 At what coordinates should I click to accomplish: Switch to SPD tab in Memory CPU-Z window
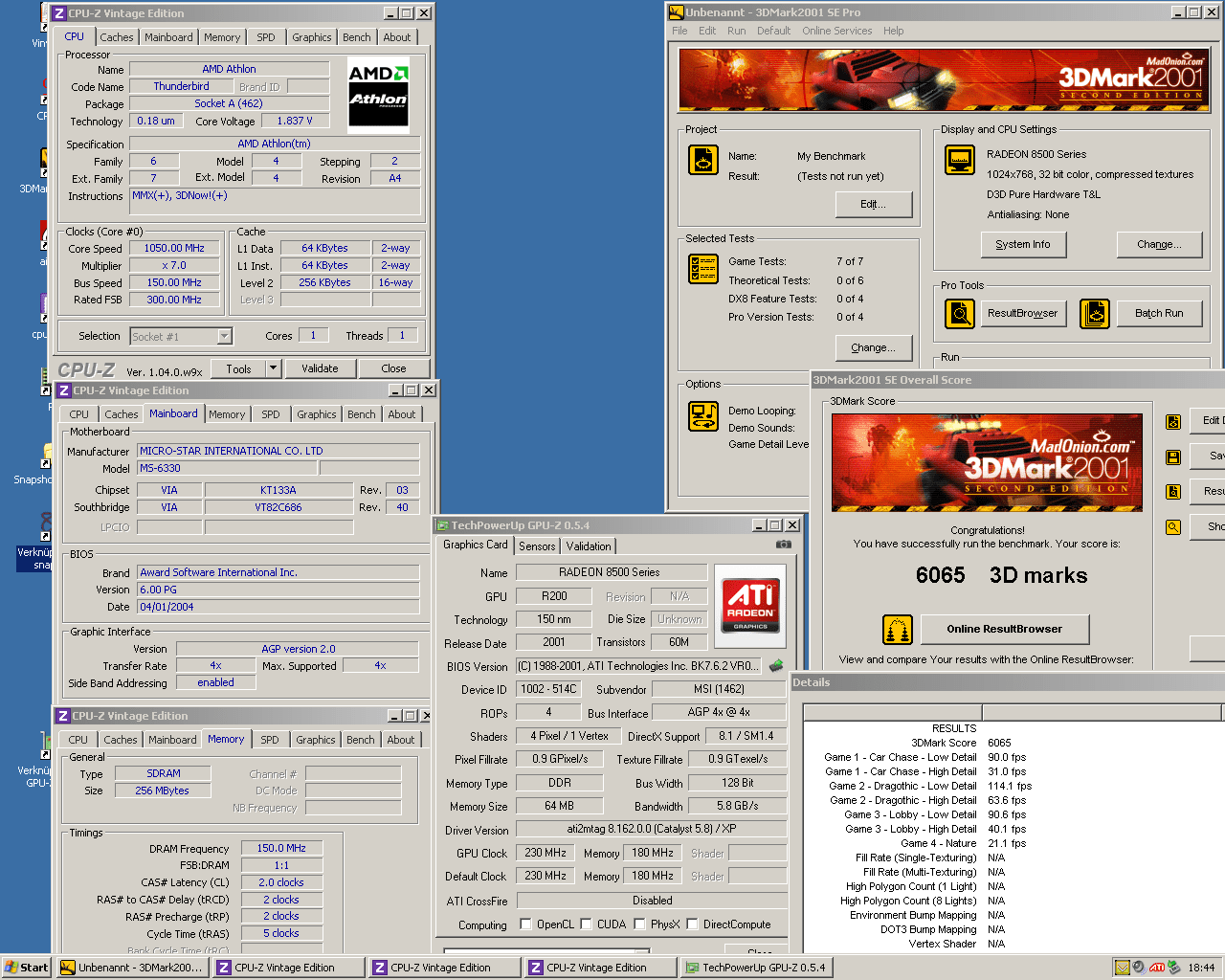coord(270,740)
